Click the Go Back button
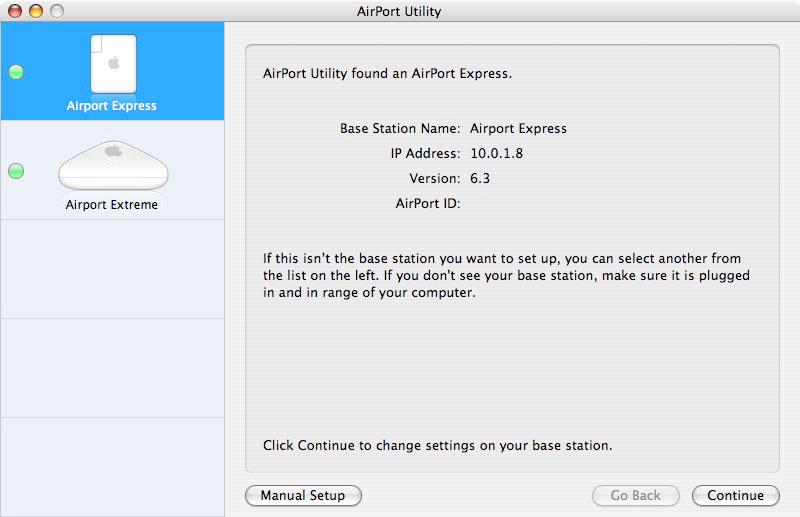800x517 pixels. point(636,495)
